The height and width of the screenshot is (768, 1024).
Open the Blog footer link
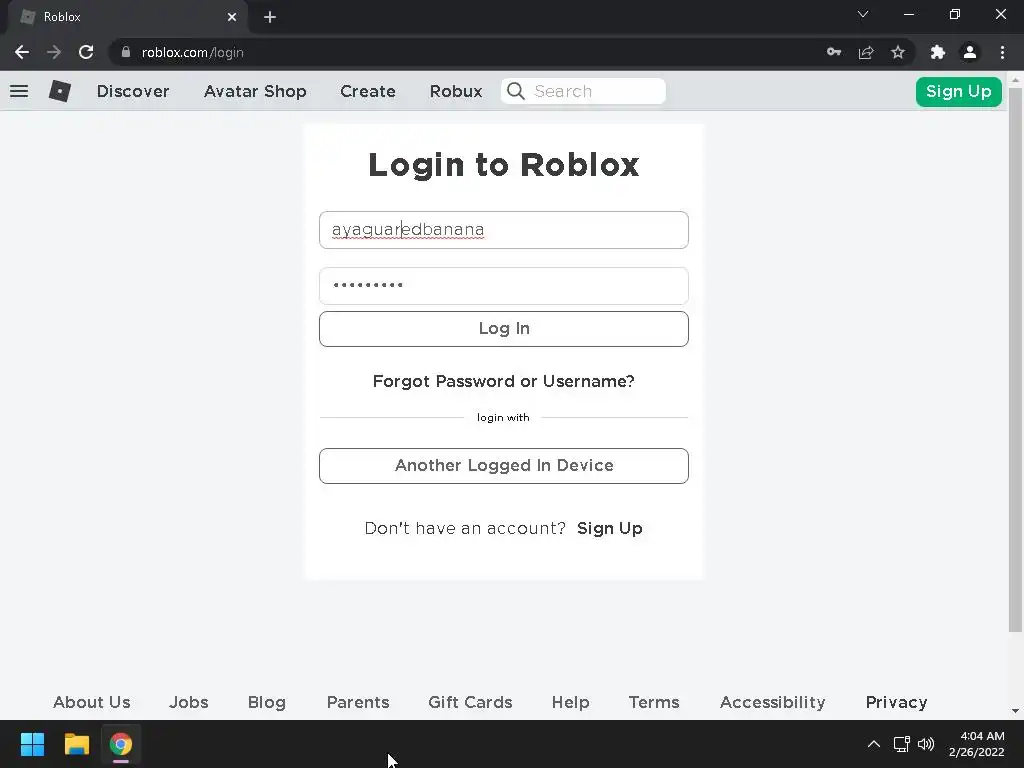tap(266, 702)
